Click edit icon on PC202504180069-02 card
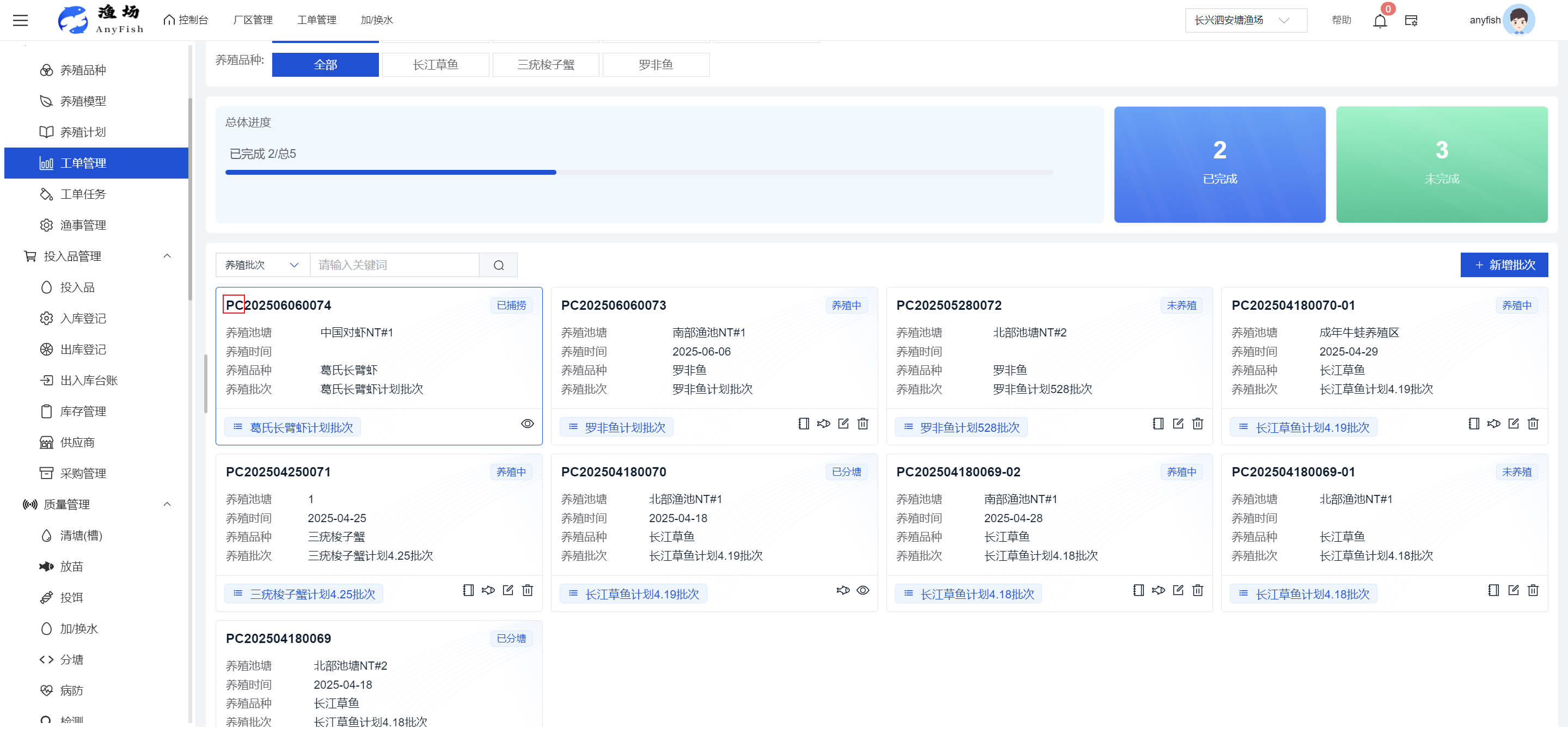The image size is (1568, 735). tap(1178, 590)
